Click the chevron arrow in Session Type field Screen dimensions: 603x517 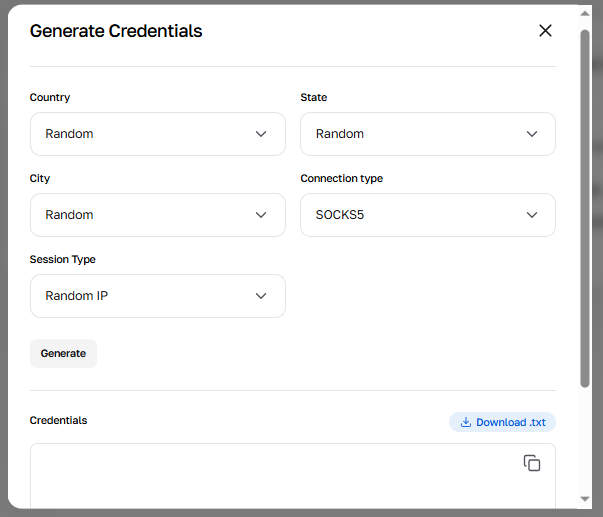click(x=261, y=296)
